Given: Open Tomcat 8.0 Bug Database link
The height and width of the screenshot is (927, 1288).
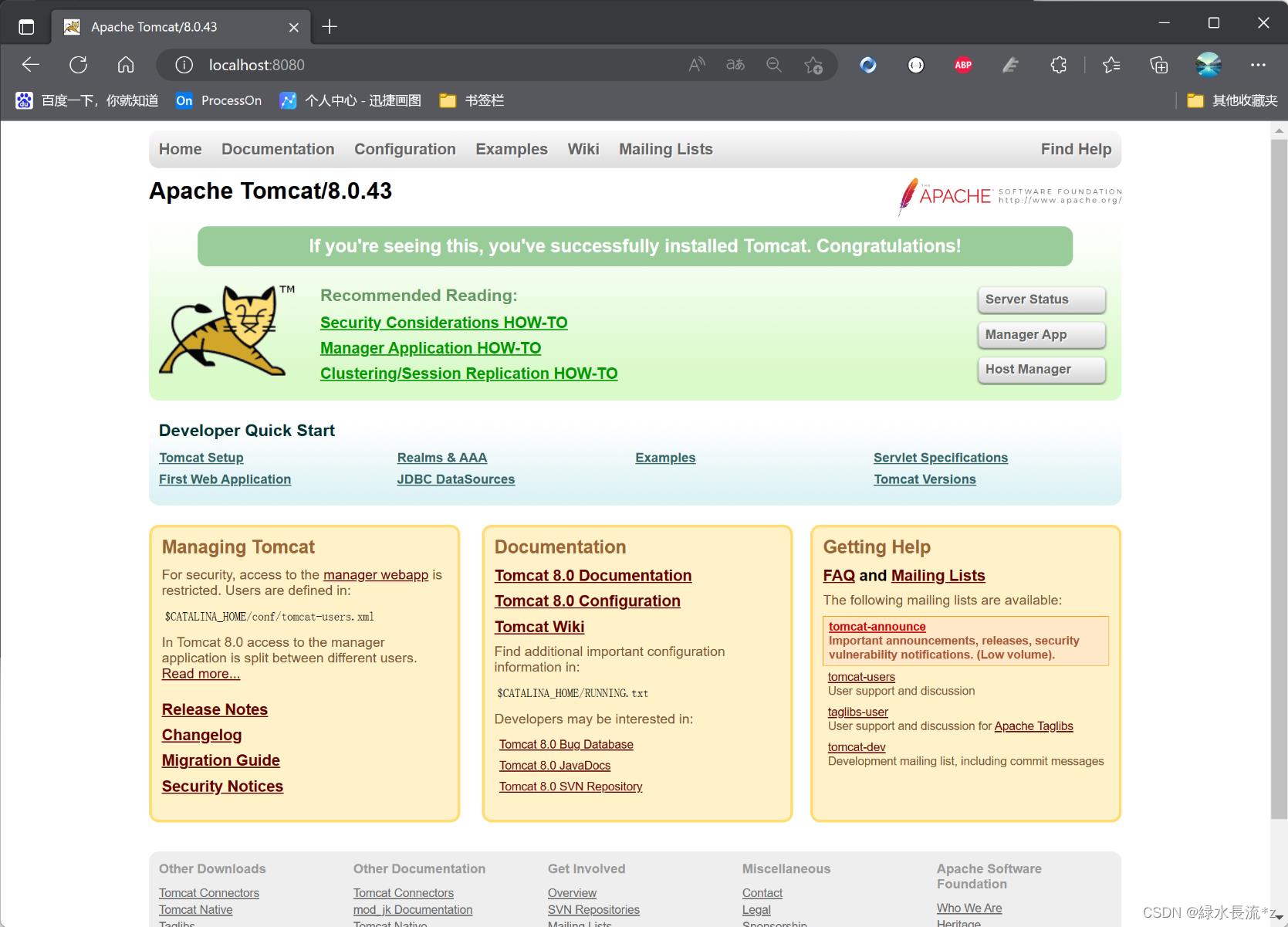Looking at the screenshot, I should pos(566,744).
